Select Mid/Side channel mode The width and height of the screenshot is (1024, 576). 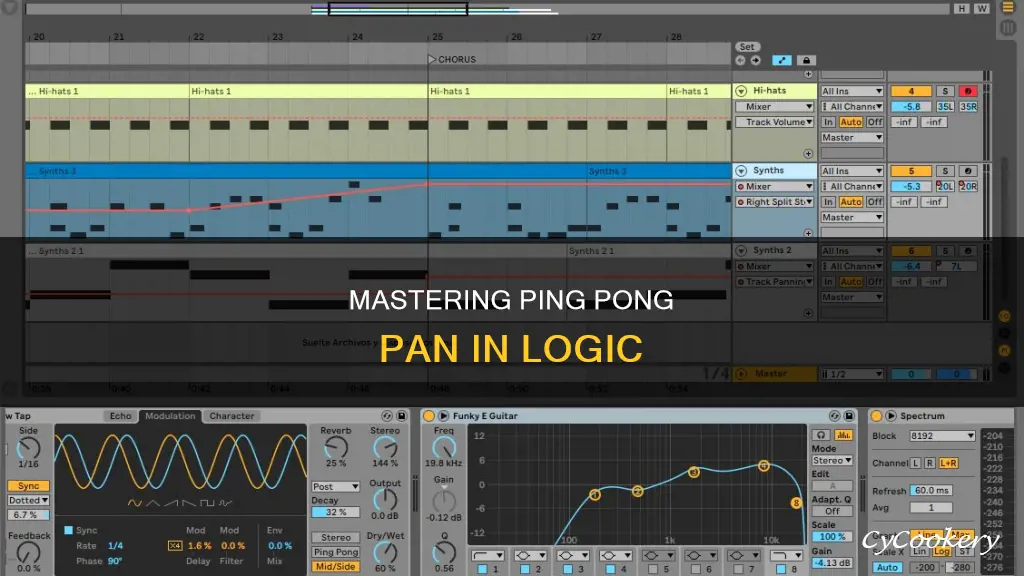pos(336,567)
